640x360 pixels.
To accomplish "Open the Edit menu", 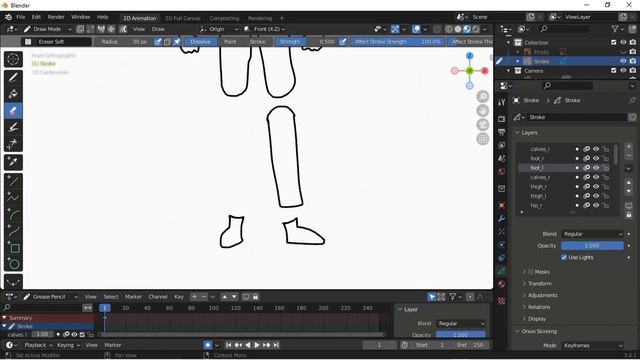I will (x=36, y=17).
